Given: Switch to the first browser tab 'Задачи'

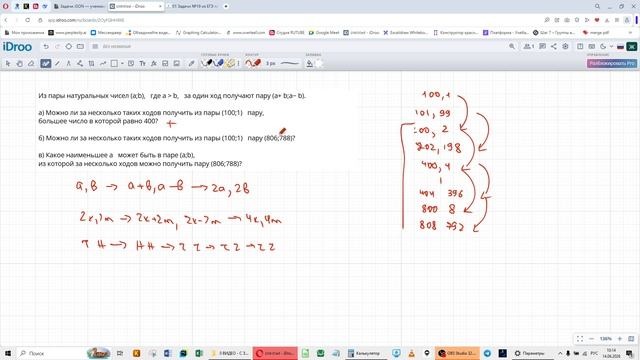Looking at the screenshot, I should (x=80, y=7).
